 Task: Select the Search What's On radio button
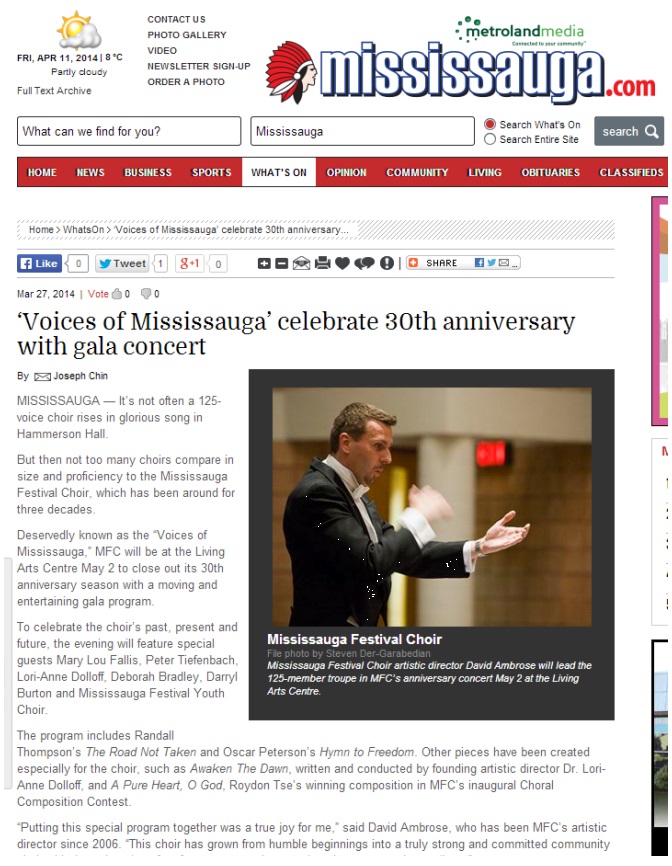(489, 125)
